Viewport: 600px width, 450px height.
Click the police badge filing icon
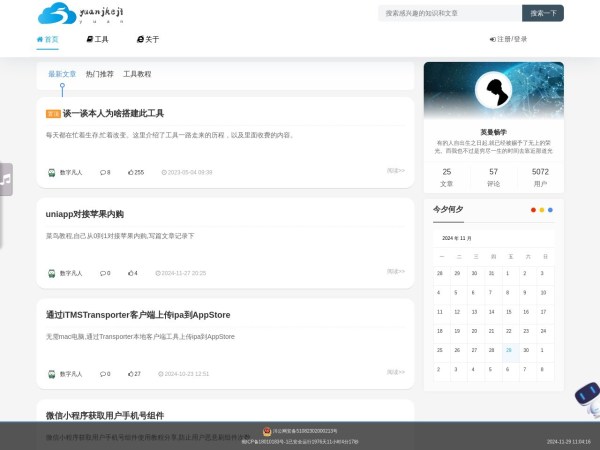[x=267, y=431]
